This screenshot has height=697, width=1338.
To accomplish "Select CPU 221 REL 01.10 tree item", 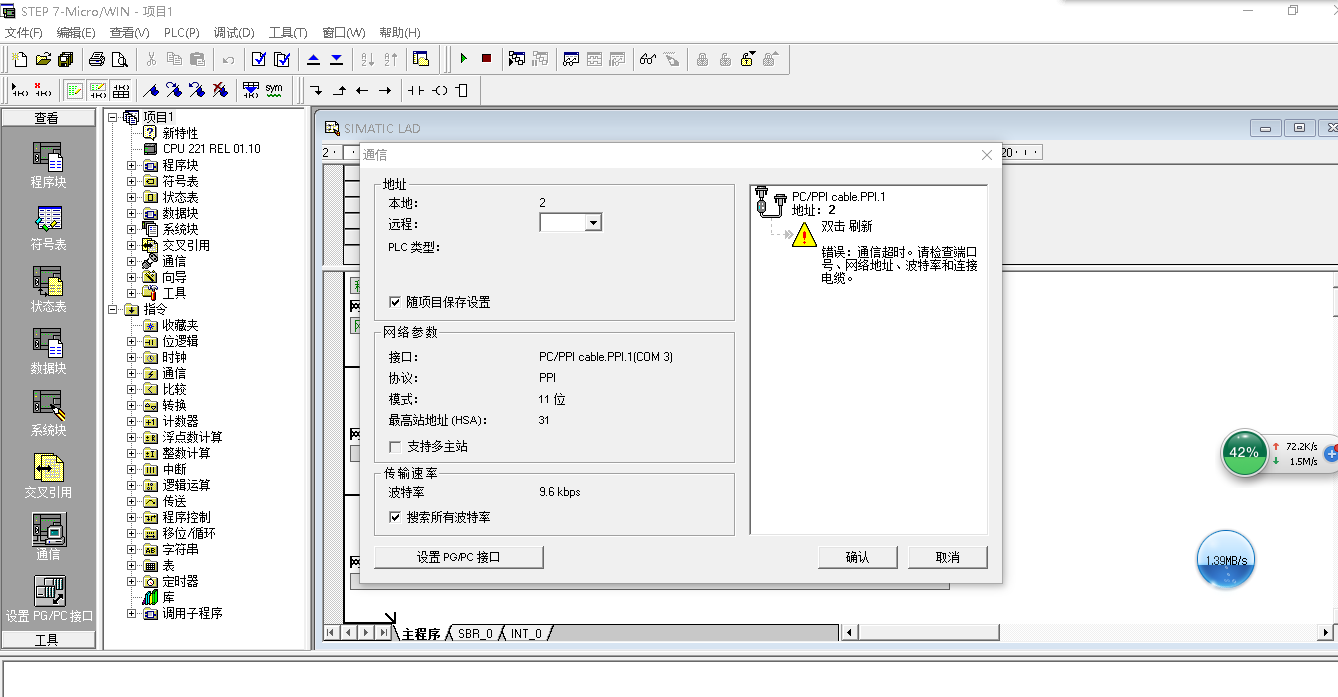I will click(x=211, y=149).
